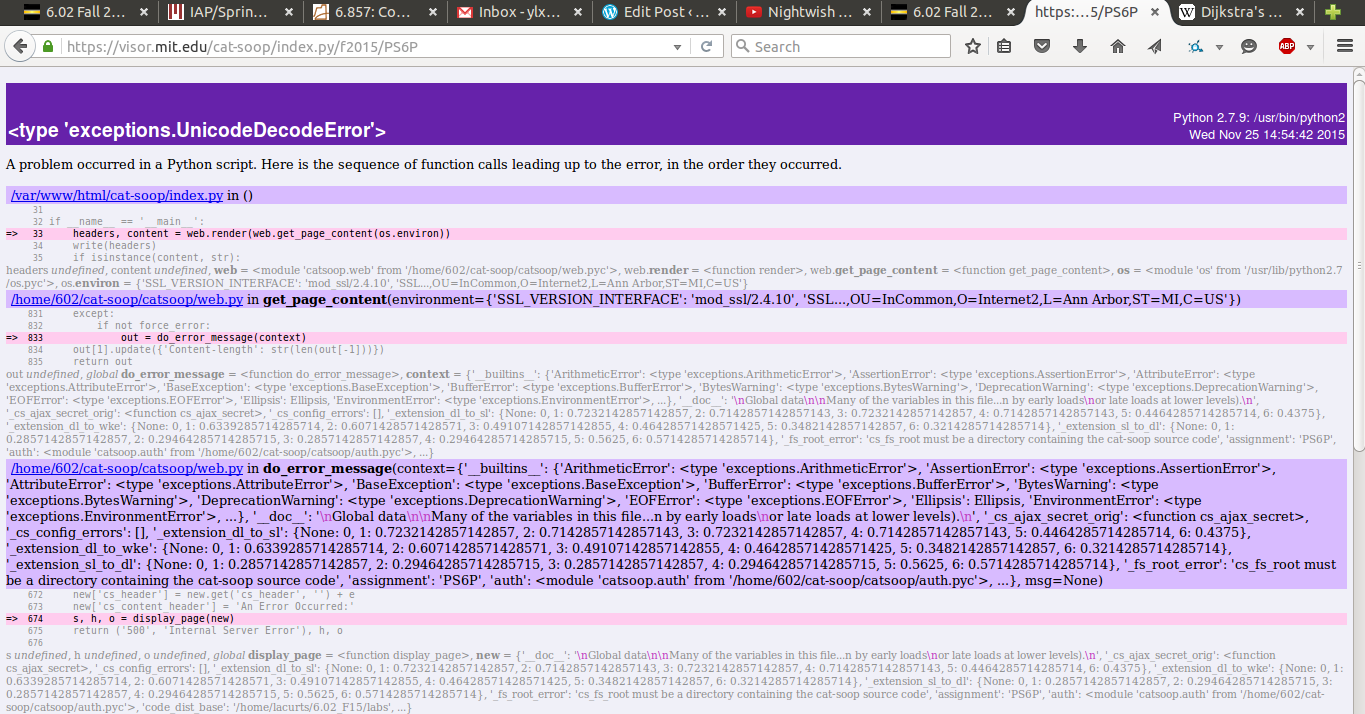The width and height of the screenshot is (1365, 714).
Task: Open web.py link beside get_page_content
Action: click(126, 300)
